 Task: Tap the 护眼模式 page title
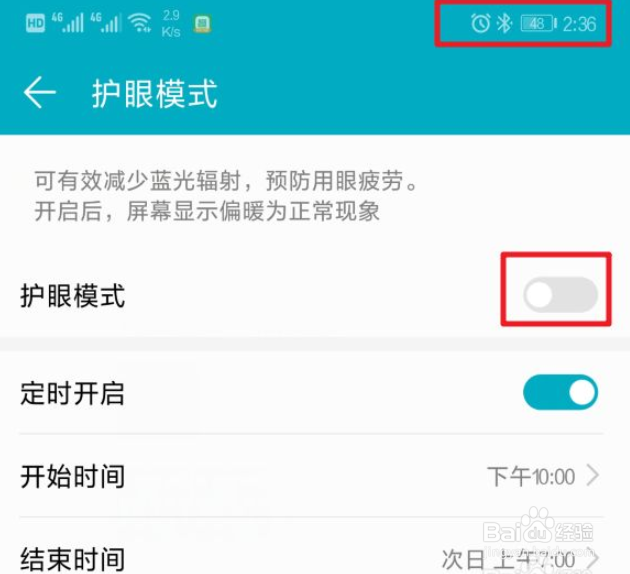point(155,93)
